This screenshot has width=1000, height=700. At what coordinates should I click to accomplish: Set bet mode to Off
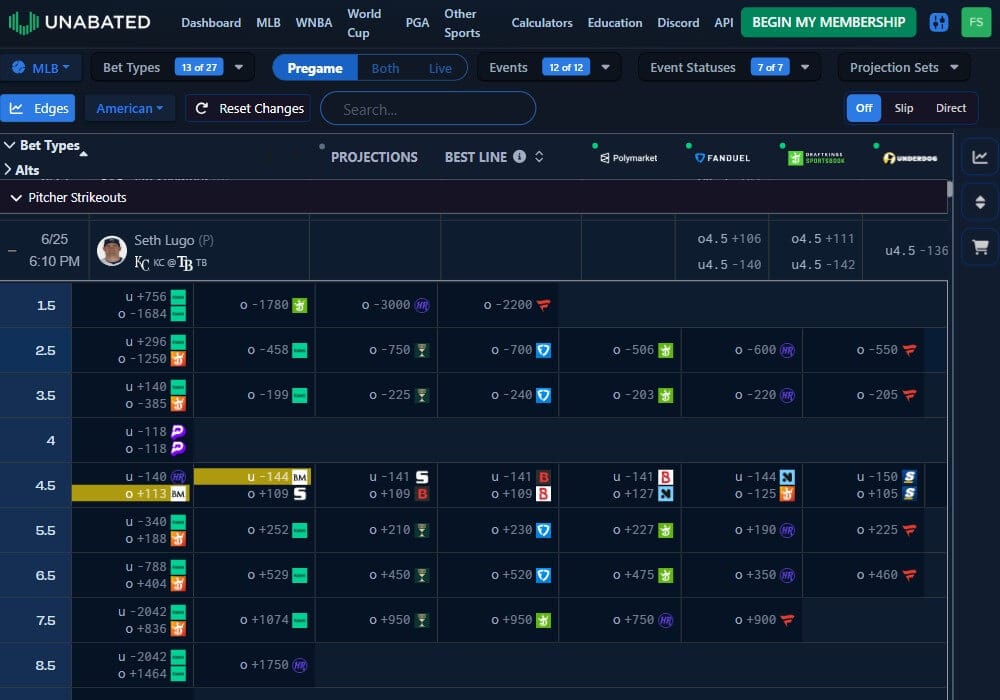(x=864, y=108)
